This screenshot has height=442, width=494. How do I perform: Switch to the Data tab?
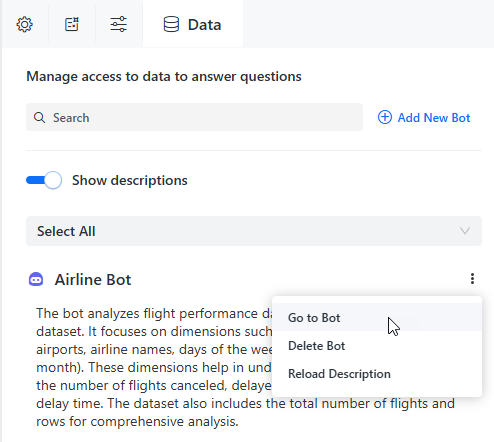tap(193, 24)
